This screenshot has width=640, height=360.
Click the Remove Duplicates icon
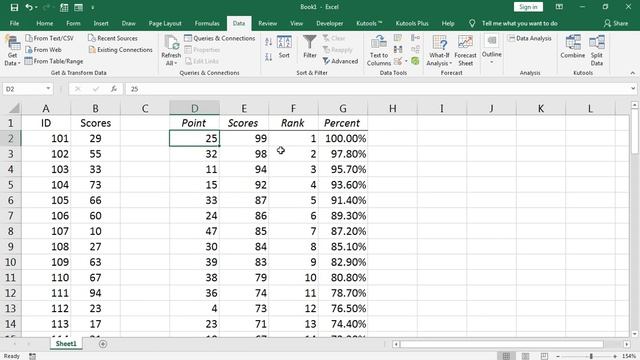point(398,49)
